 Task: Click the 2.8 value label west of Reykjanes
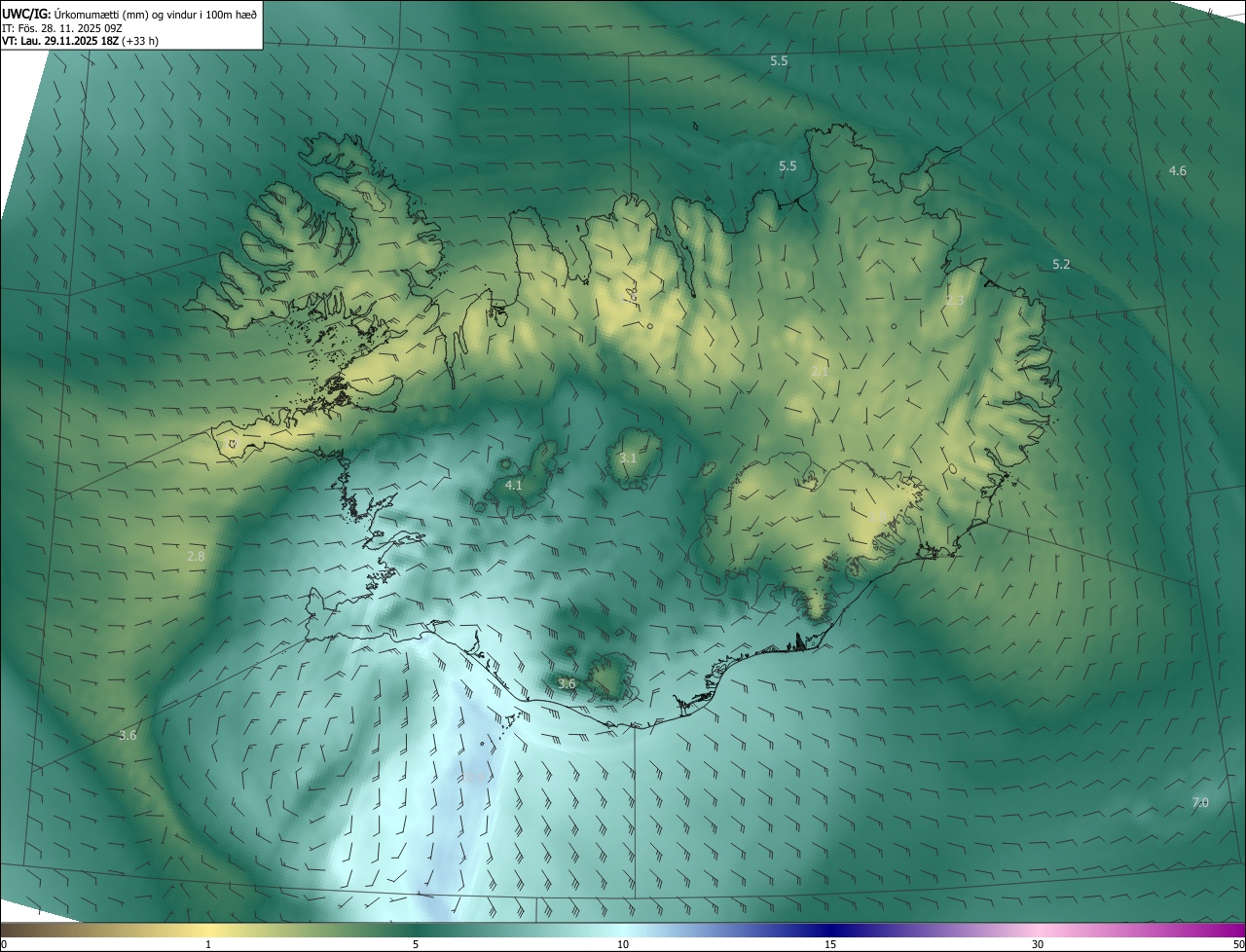tap(196, 557)
